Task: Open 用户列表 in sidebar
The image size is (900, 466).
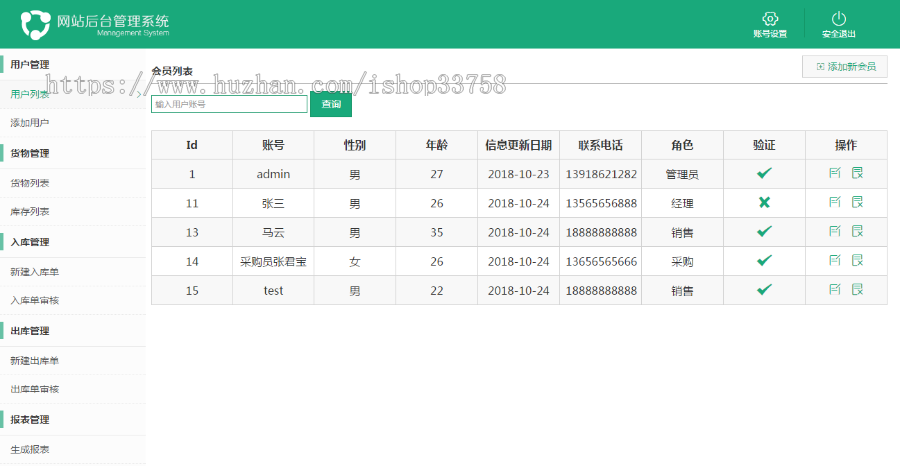Action: pyautogui.click(x=30, y=94)
